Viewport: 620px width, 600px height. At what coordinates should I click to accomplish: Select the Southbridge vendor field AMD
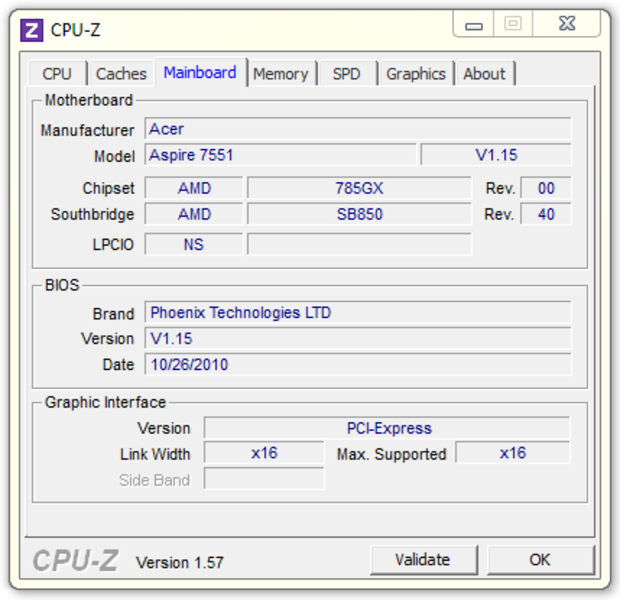point(194,214)
